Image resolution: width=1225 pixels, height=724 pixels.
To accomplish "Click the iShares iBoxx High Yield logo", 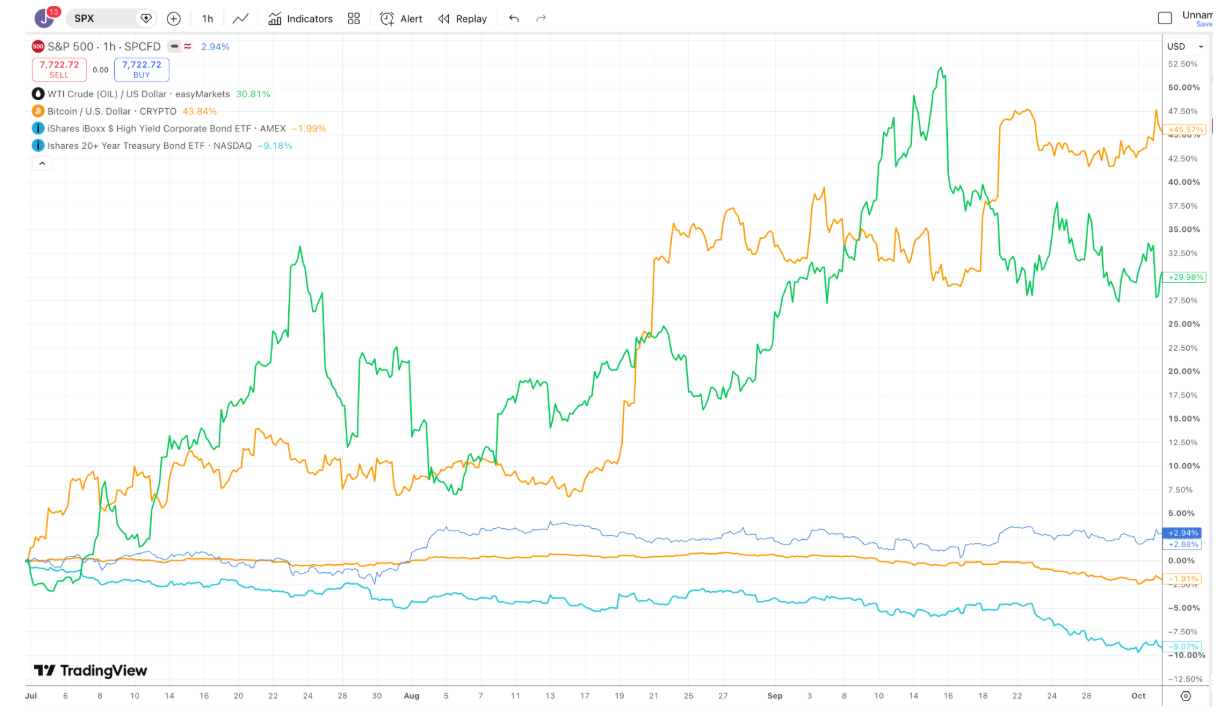I will (38, 128).
